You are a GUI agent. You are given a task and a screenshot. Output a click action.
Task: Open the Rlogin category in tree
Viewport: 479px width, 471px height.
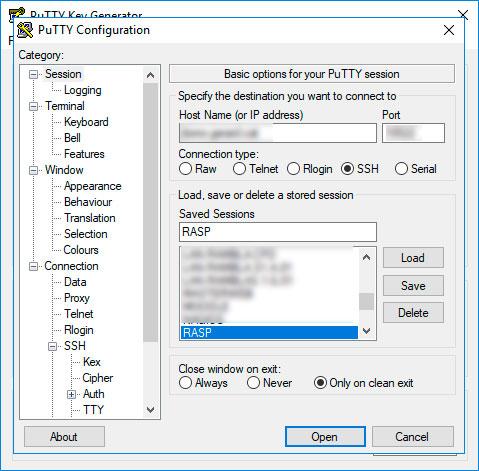[x=79, y=330]
